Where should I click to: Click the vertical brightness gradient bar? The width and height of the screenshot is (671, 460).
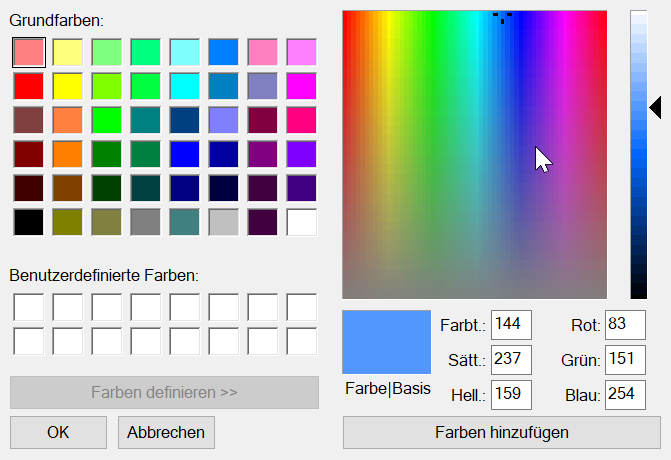638,154
